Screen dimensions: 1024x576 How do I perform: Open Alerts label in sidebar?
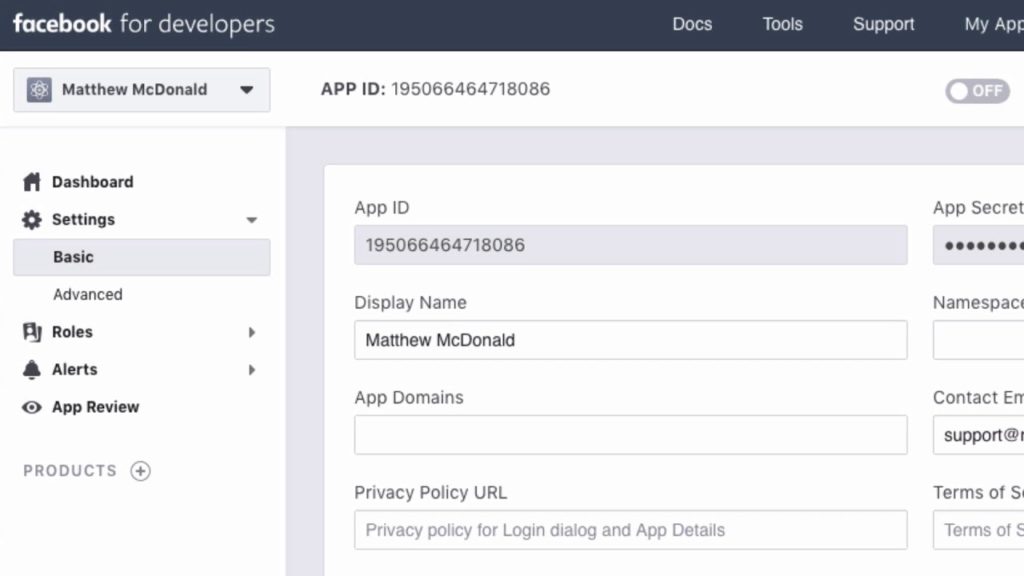pyautogui.click(x=74, y=370)
